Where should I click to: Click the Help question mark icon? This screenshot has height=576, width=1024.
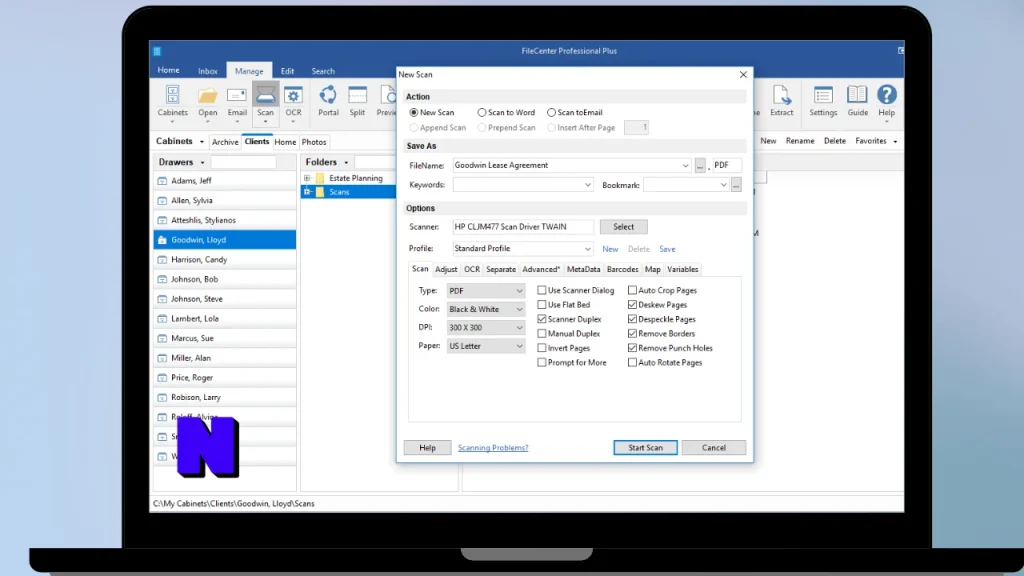(886, 95)
